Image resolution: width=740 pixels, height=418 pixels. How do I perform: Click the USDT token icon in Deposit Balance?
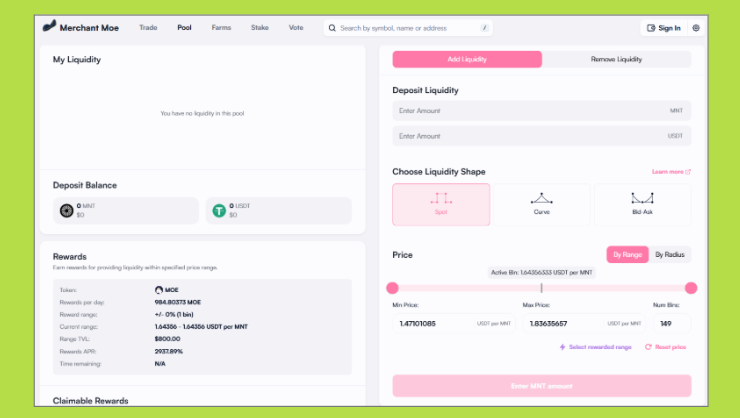(219, 210)
